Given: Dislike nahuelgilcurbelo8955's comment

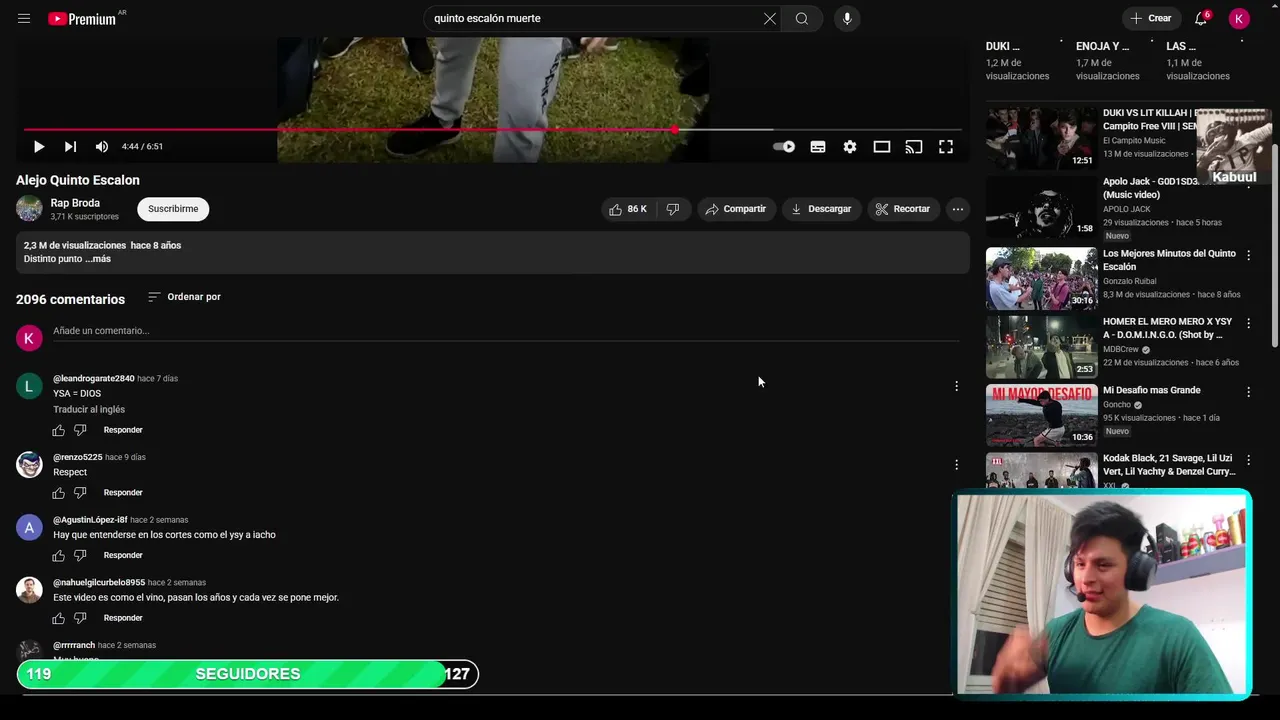Looking at the screenshot, I should coord(80,618).
